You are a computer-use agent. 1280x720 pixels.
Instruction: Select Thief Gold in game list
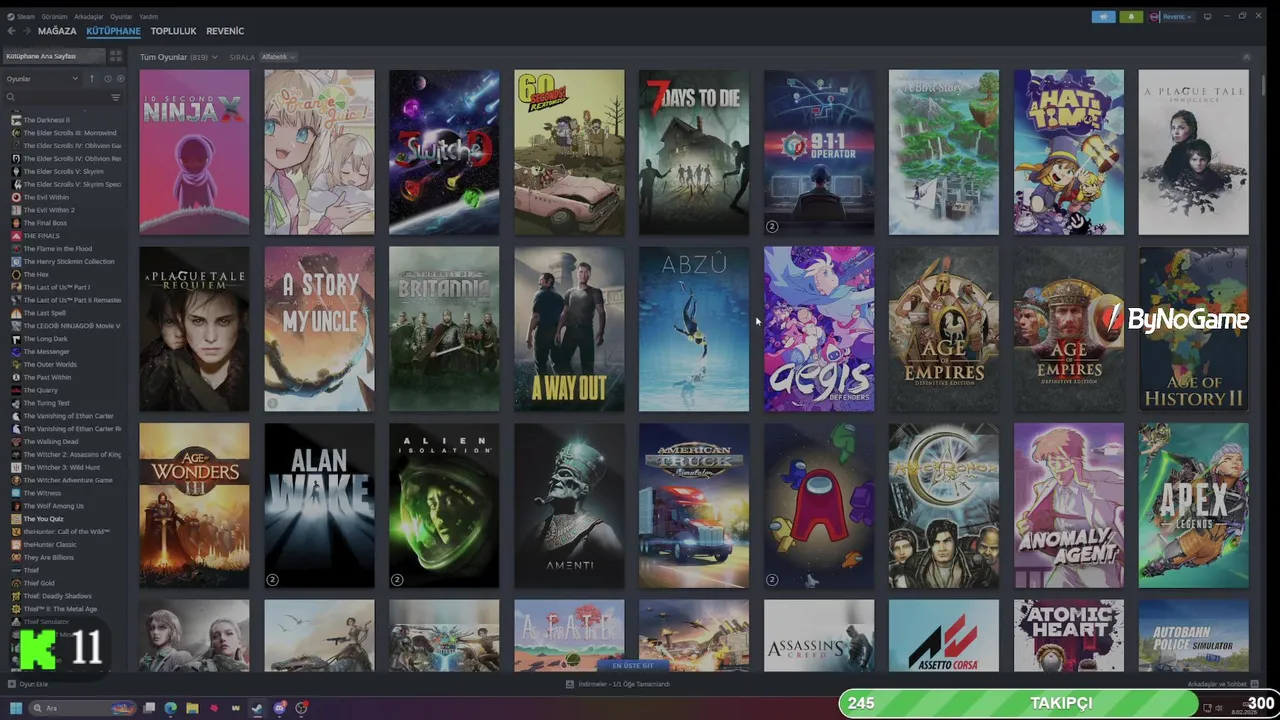tap(39, 583)
